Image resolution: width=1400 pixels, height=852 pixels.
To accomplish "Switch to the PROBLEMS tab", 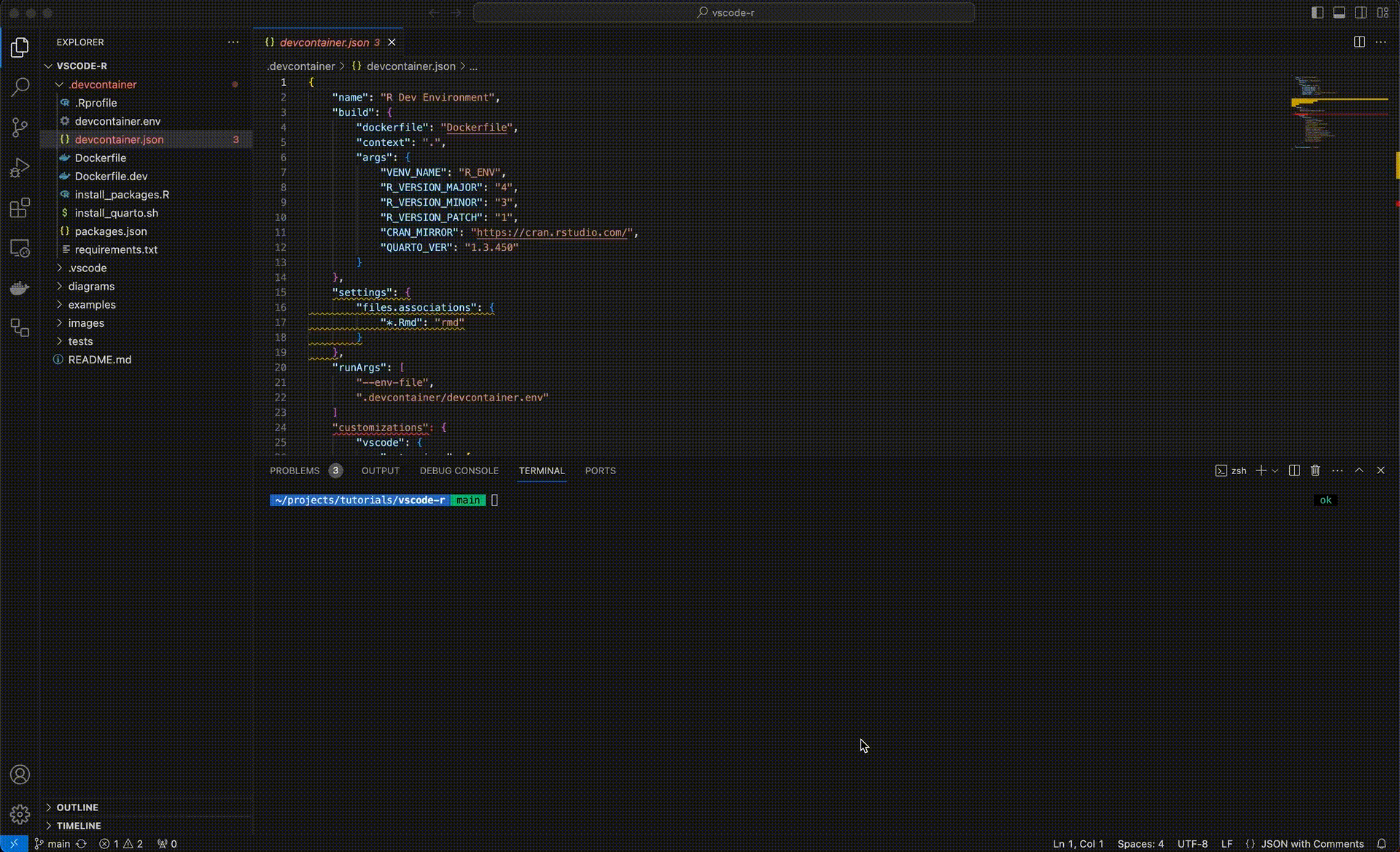I will click(x=295, y=470).
